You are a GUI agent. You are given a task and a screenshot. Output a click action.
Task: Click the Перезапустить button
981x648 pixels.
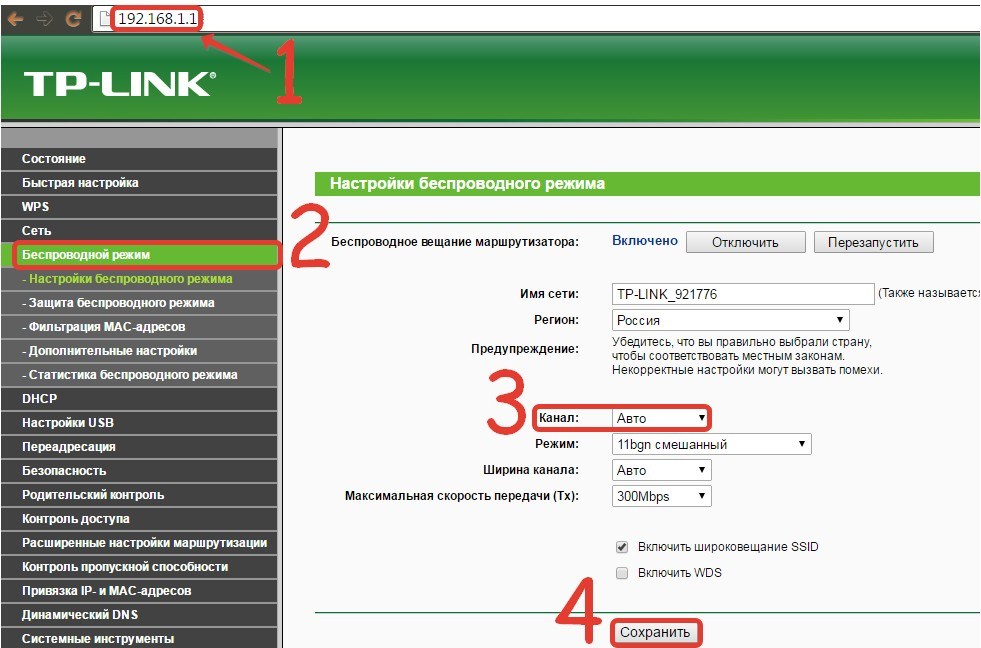pyautogui.click(x=873, y=242)
